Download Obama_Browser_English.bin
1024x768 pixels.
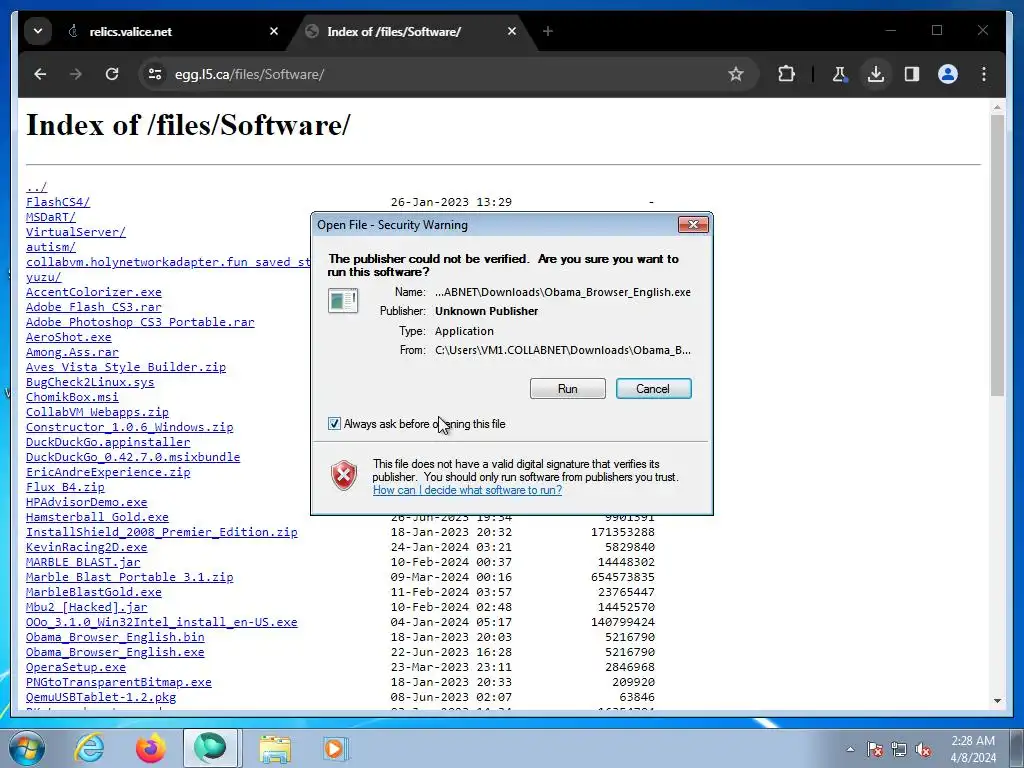click(x=115, y=638)
